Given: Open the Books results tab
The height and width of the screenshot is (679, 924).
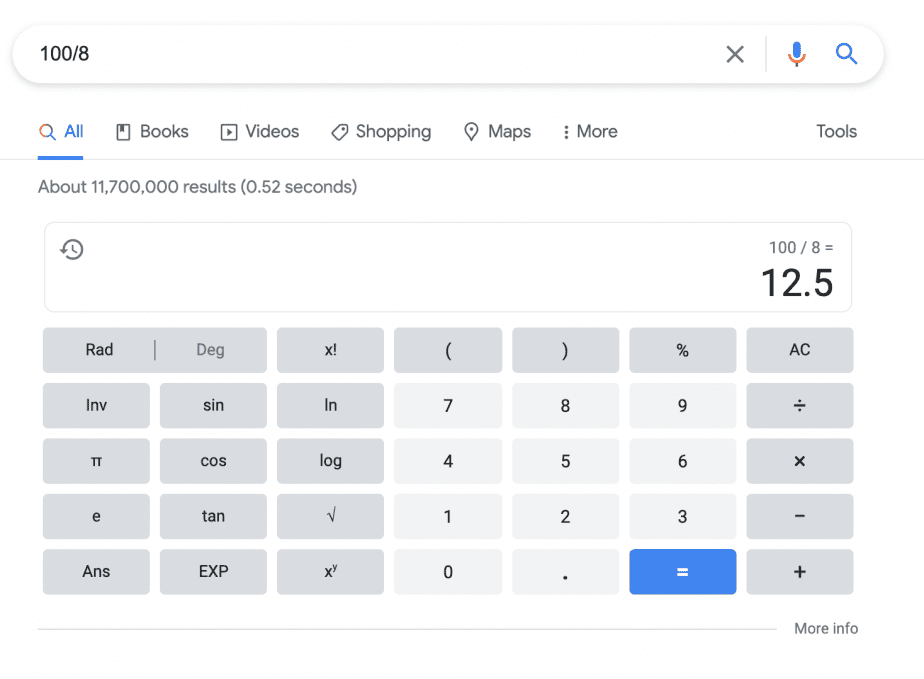Looking at the screenshot, I should (x=152, y=131).
